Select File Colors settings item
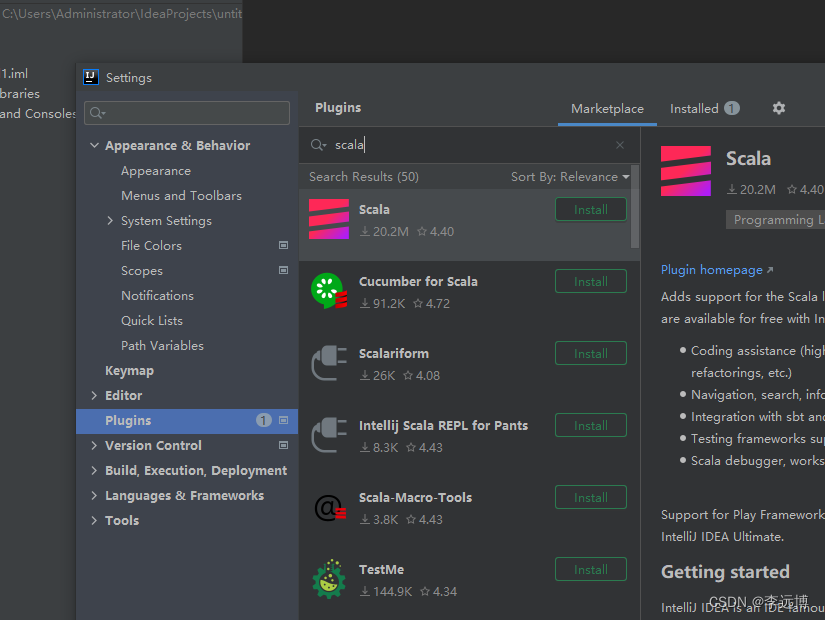Viewport: 825px width, 620px height. point(151,245)
